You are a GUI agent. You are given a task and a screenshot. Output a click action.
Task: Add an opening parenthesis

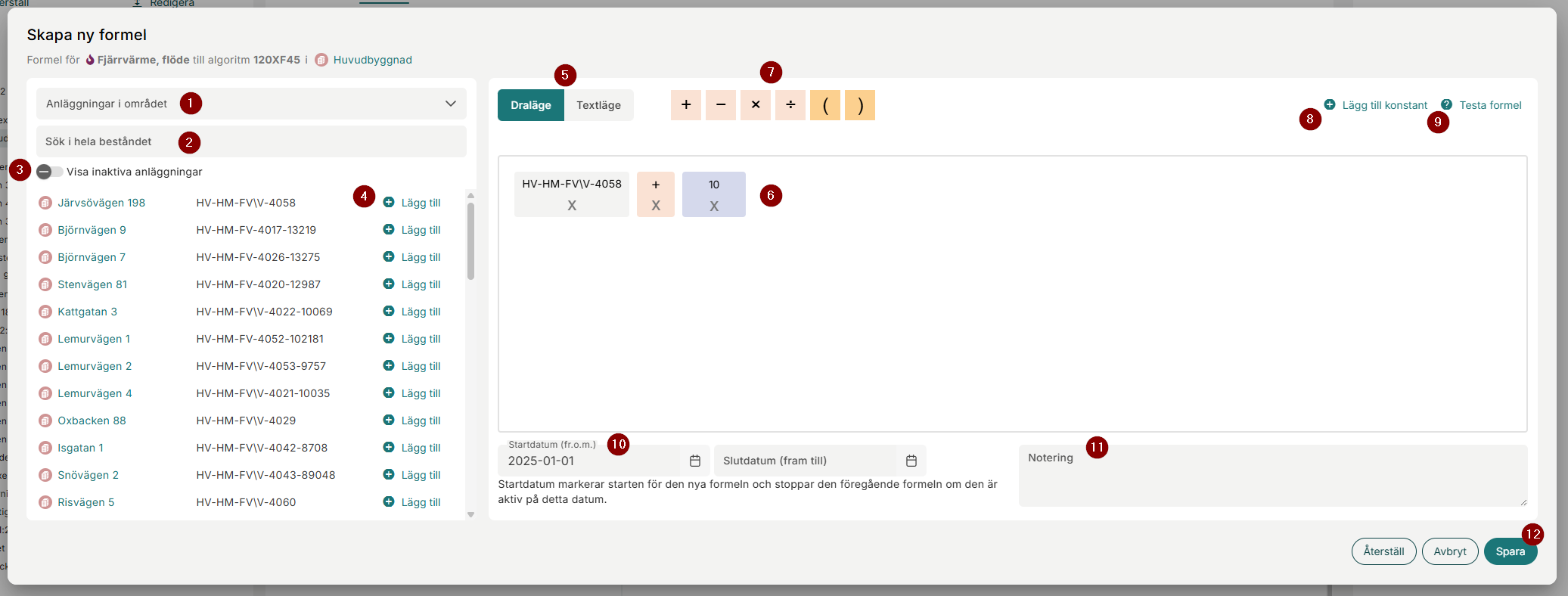point(824,105)
